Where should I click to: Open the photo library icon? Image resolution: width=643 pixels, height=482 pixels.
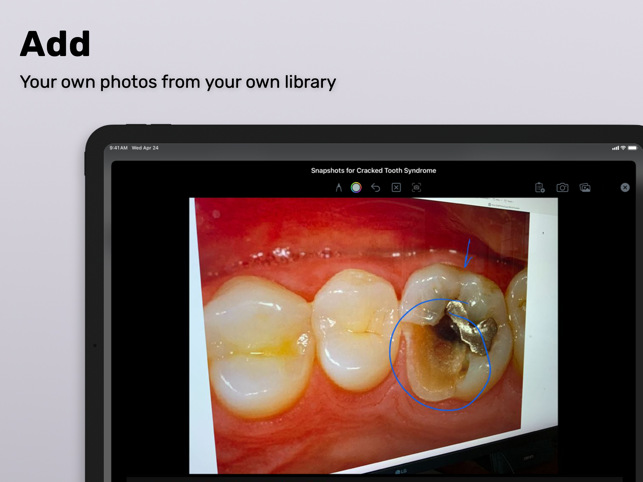[585, 188]
